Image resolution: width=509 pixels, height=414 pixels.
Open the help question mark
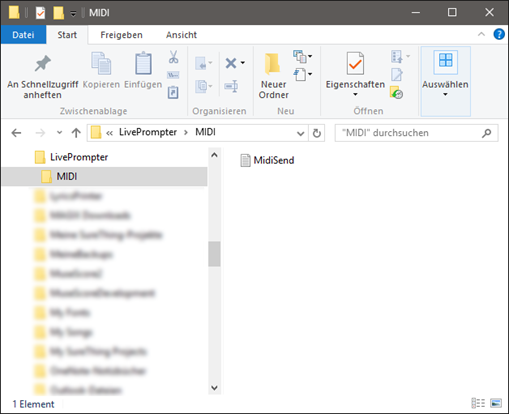(x=499, y=34)
